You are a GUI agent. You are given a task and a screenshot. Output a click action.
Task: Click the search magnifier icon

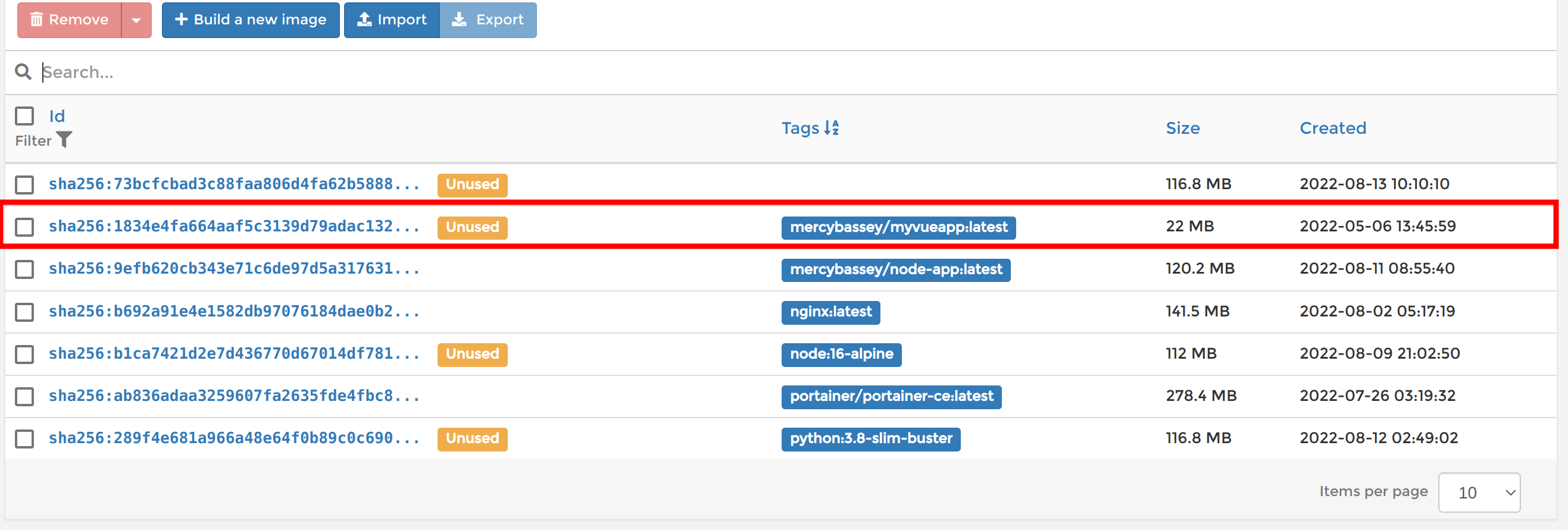pos(23,73)
